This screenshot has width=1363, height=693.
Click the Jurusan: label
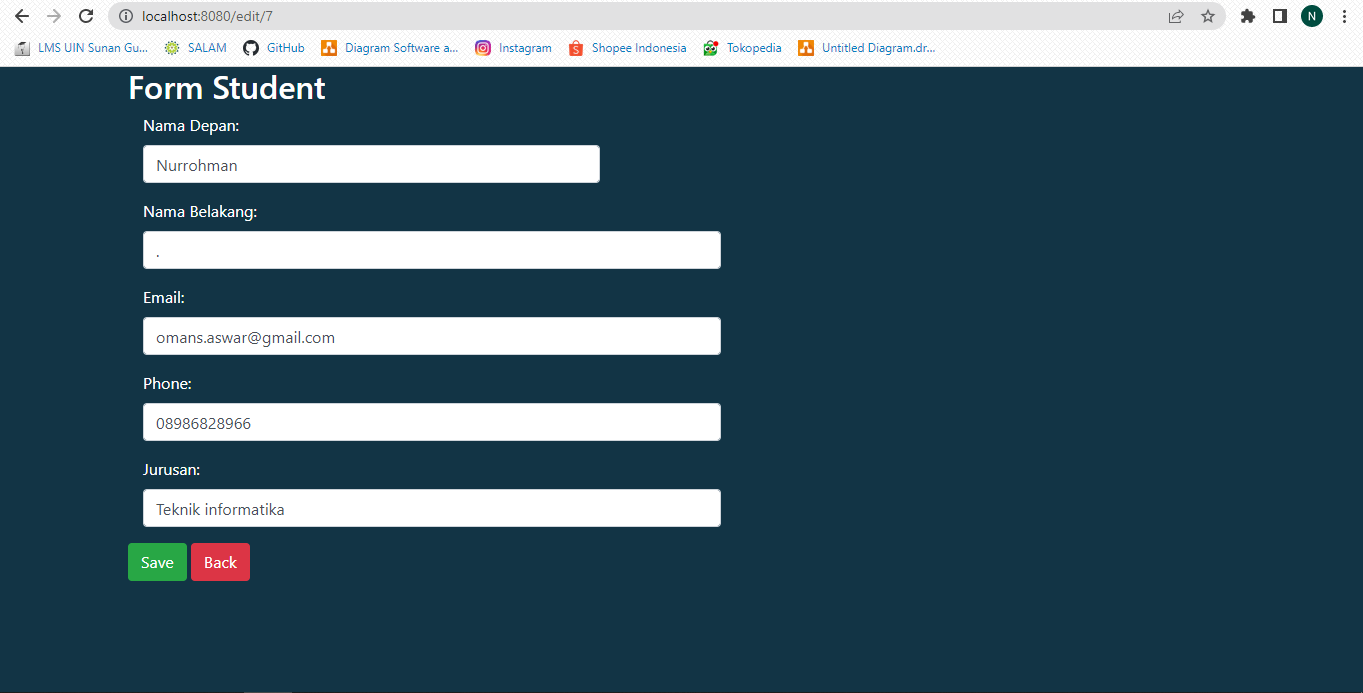[172, 470]
